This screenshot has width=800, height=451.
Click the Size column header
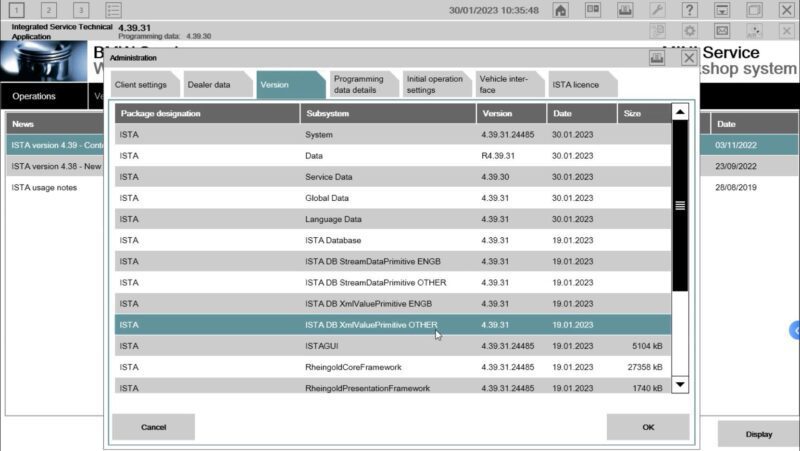pos(644,113)
